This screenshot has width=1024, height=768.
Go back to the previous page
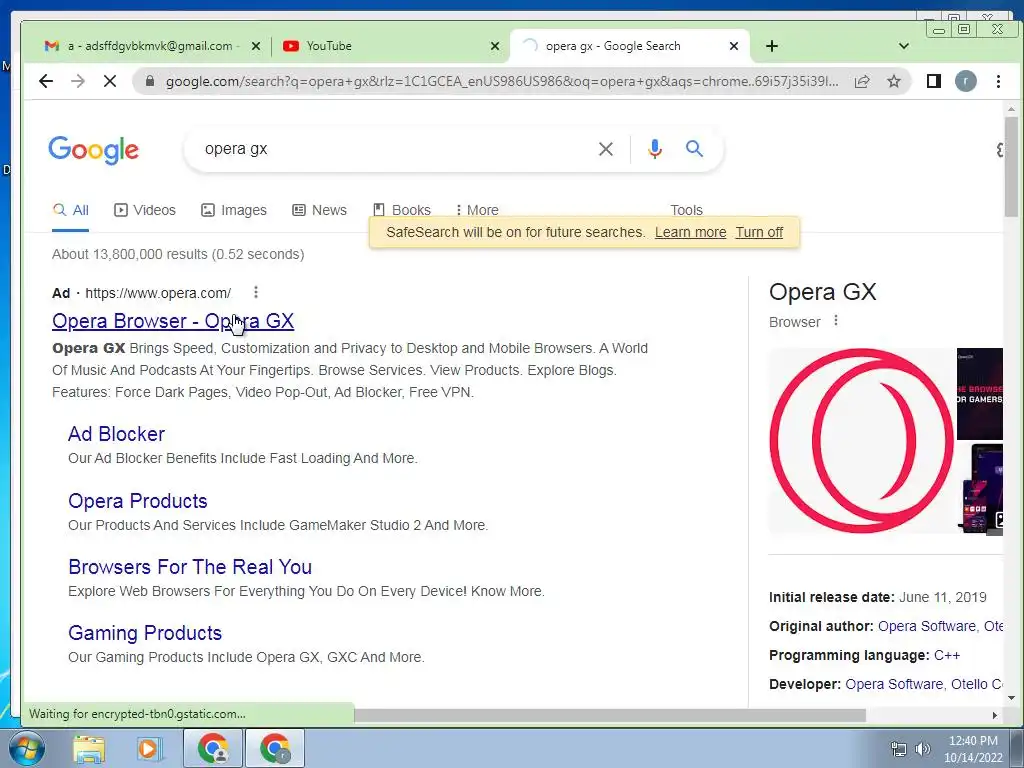pos(46,81)
